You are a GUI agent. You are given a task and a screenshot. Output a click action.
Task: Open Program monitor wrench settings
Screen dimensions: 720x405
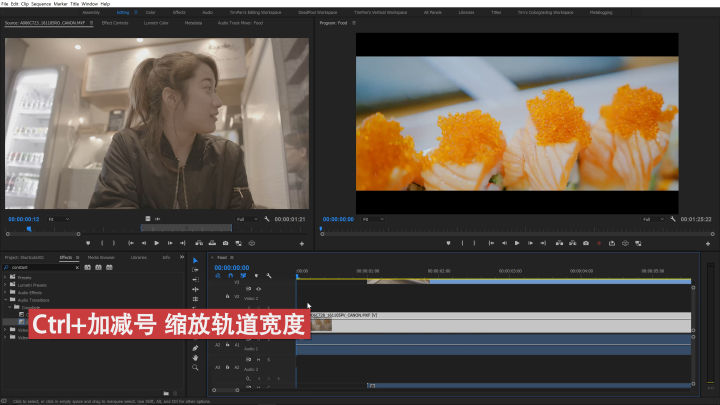pyautogui.click(x=673, y=219)
